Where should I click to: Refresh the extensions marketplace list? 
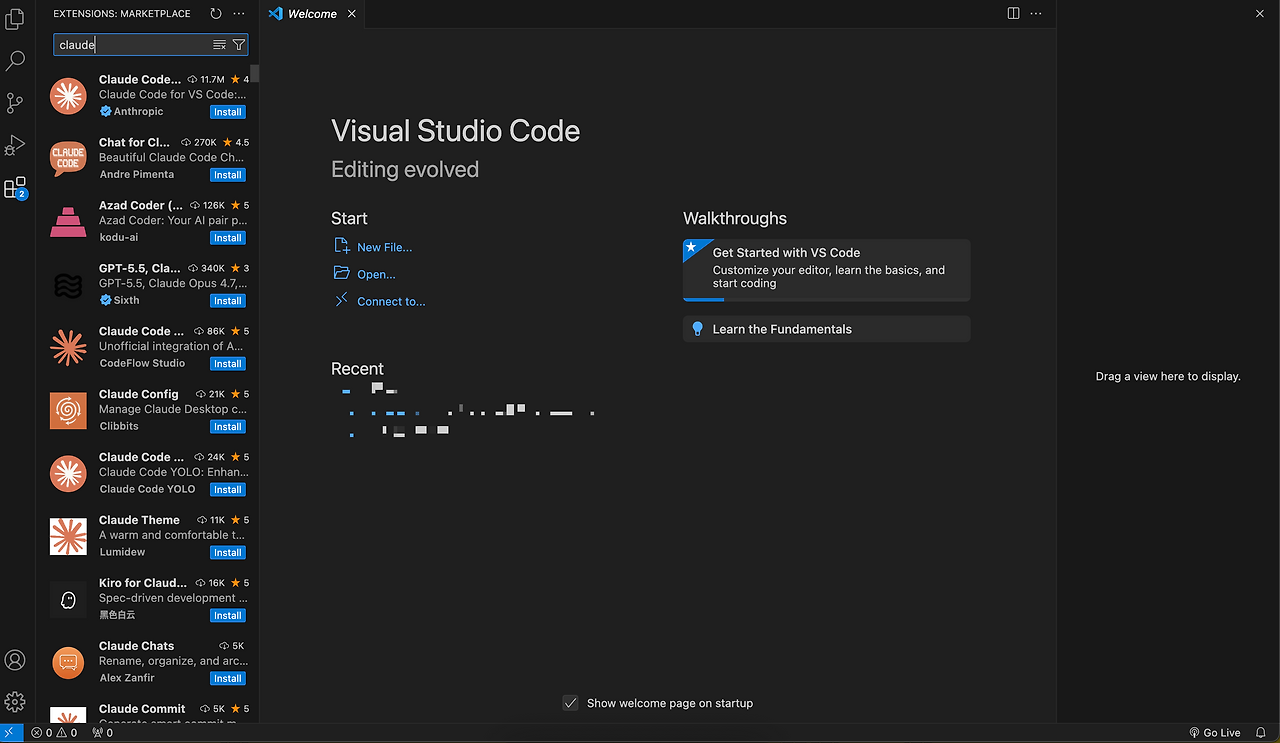pos(216,14)
